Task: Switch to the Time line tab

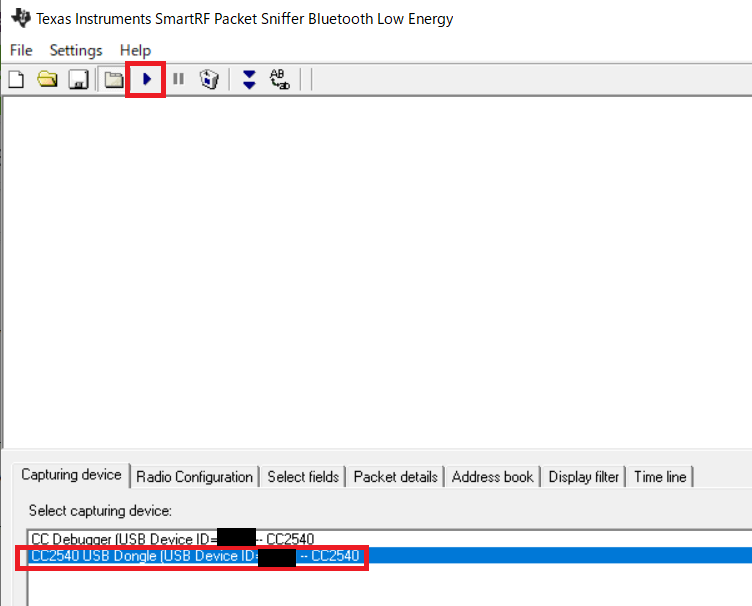Action: (x=660, y=477)
